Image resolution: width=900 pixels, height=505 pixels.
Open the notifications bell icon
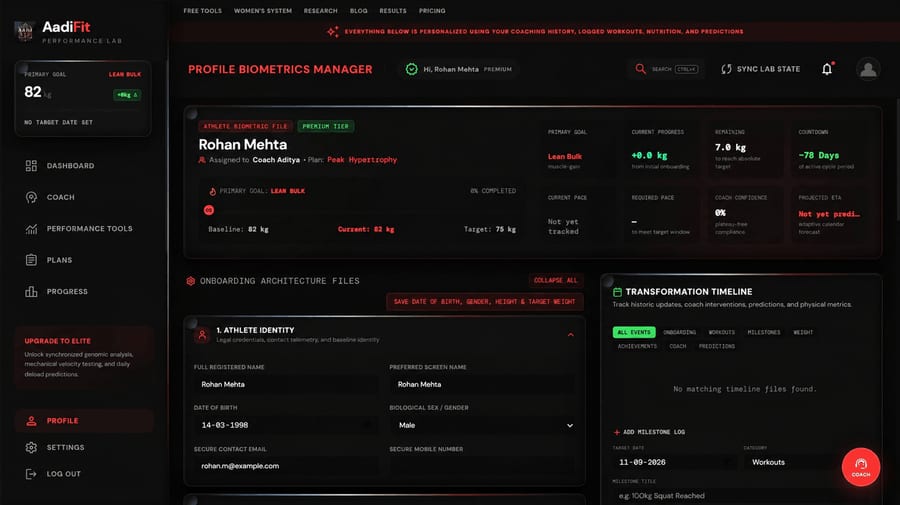point(827,69)
